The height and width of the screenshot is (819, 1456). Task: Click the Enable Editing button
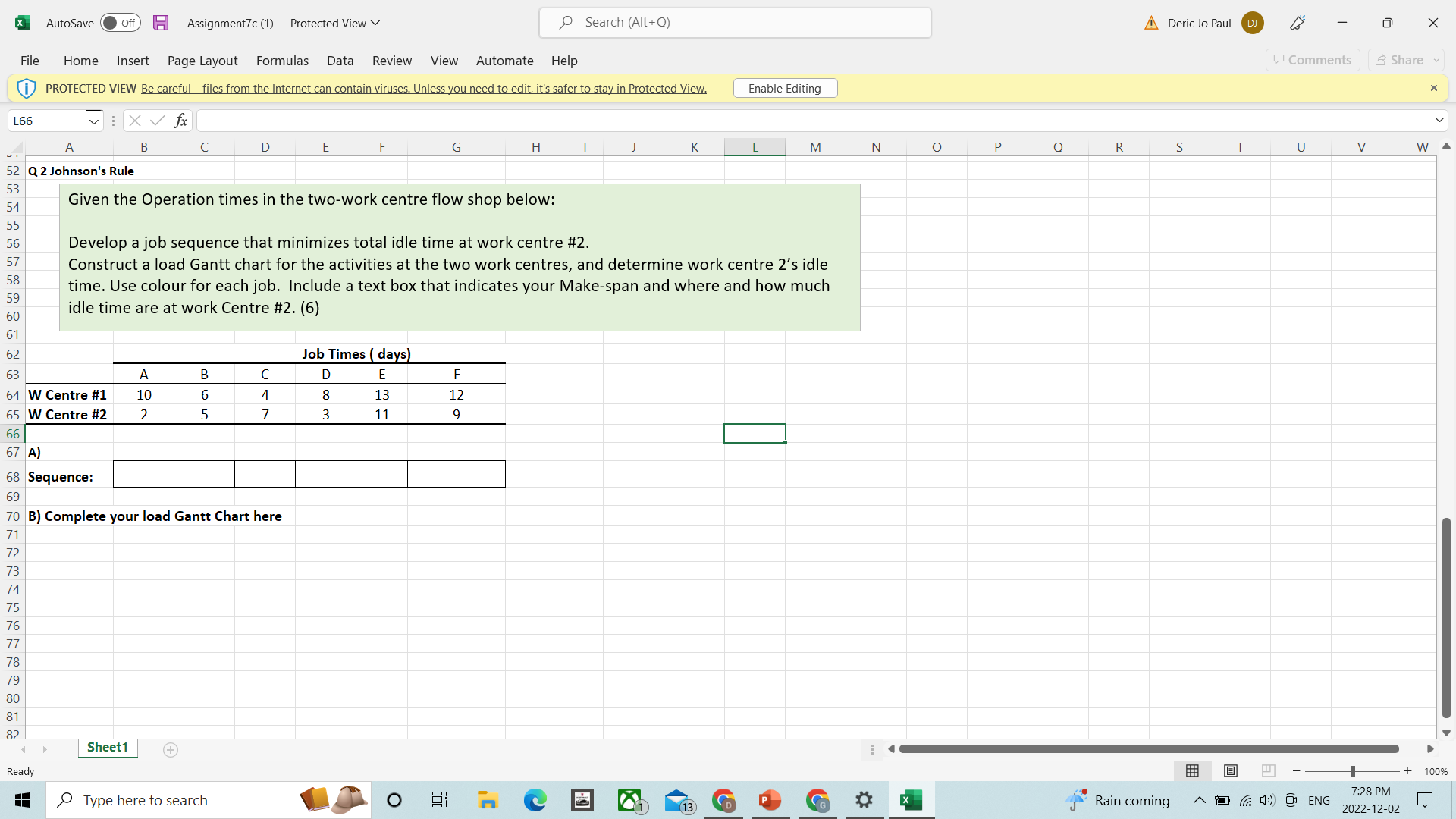click(785, 87)
